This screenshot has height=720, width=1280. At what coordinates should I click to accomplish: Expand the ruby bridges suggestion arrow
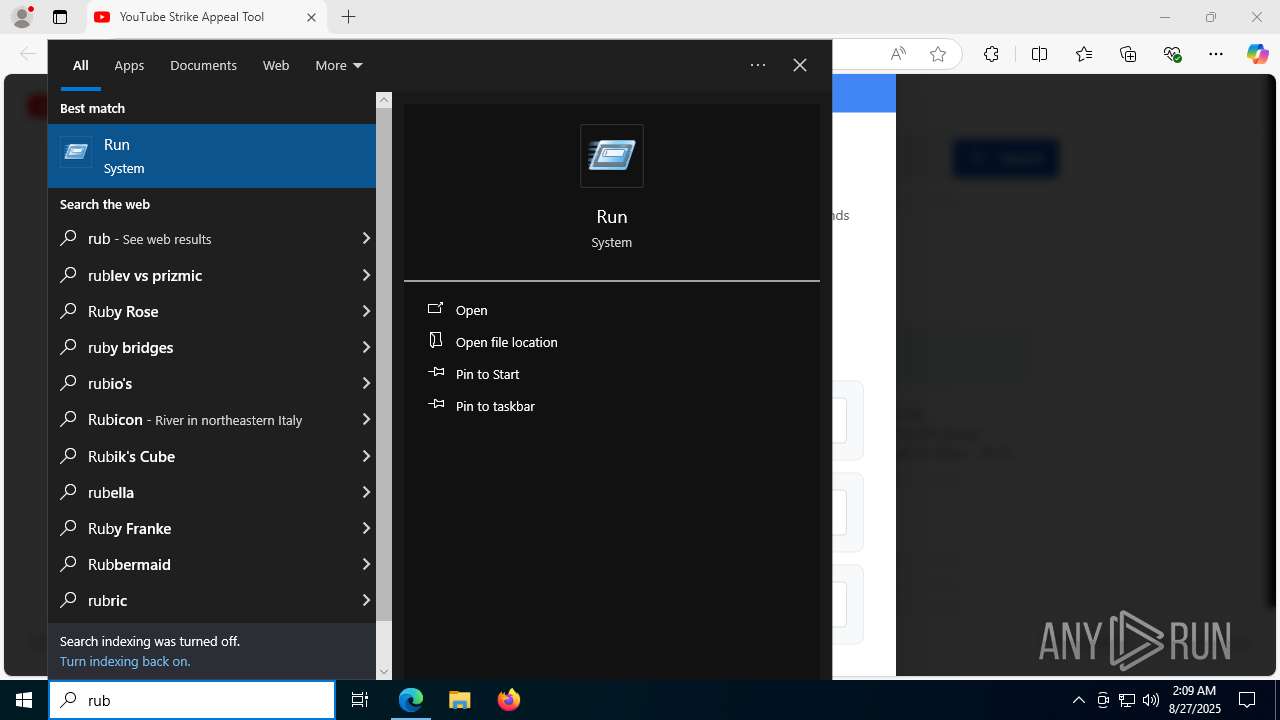coord(366,347)
